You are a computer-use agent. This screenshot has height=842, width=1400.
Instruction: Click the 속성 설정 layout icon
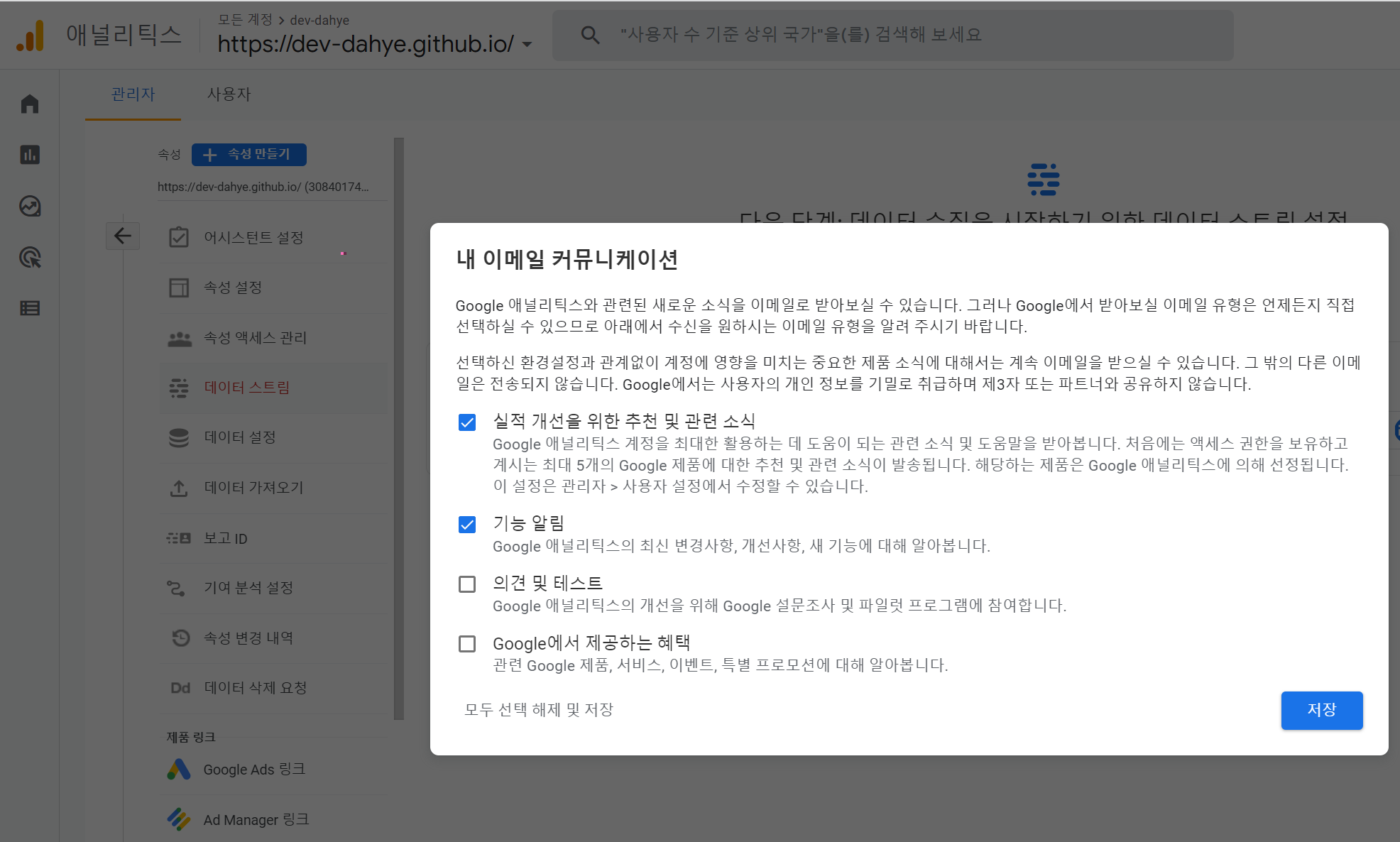tap(179, 288)
